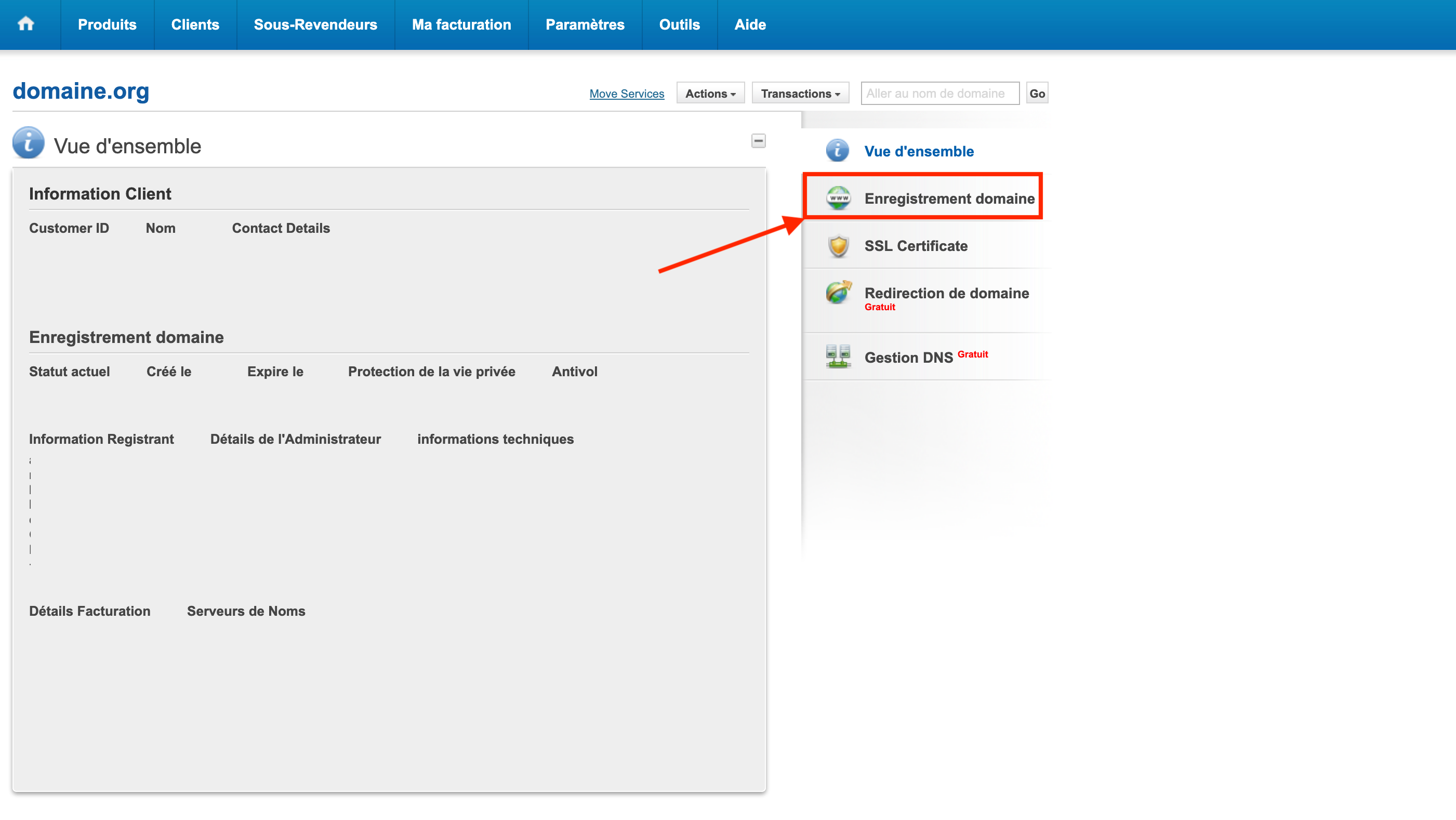1456x820 pixels.
Task: Focus the Aller au nom de domaine field
Action: pos(940,93)
